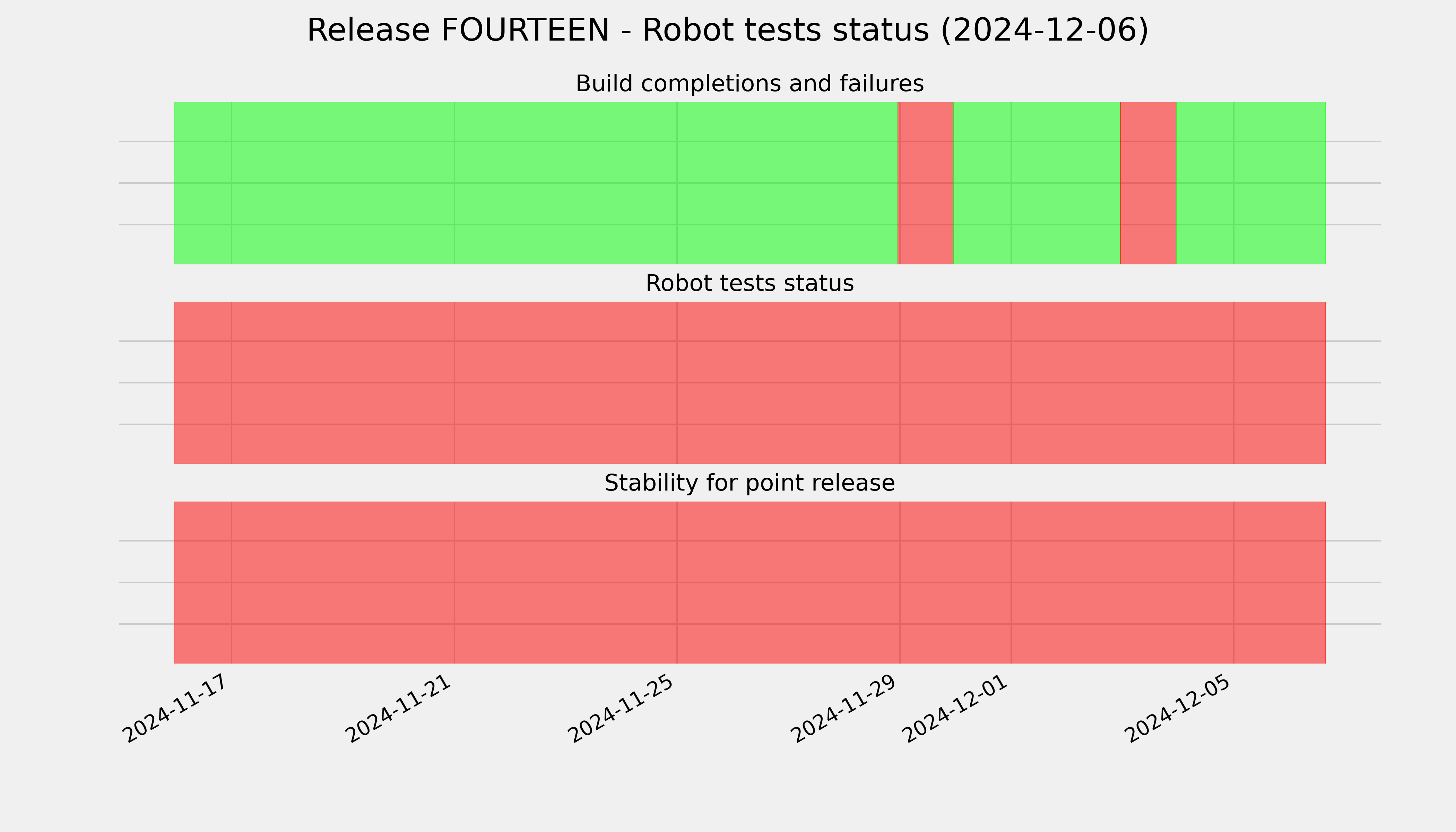Click the second red failure band in builds

1148,183
